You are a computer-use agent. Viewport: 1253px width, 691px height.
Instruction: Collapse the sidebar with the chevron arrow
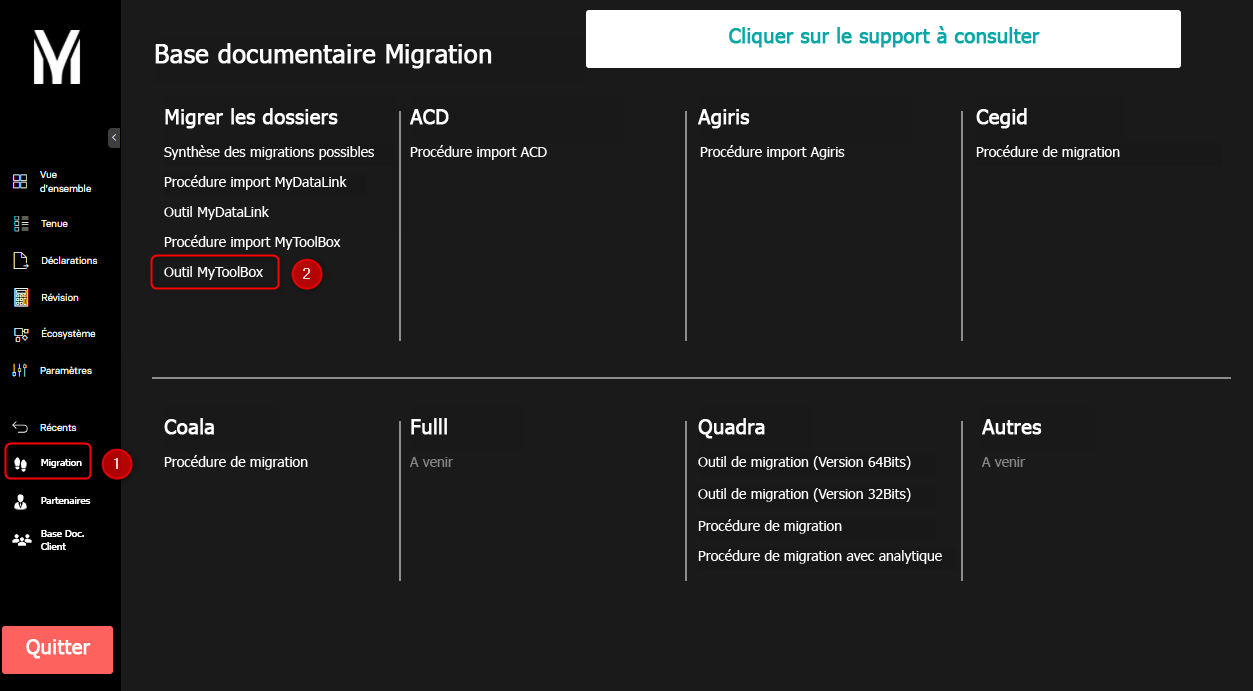coord(114,138)
